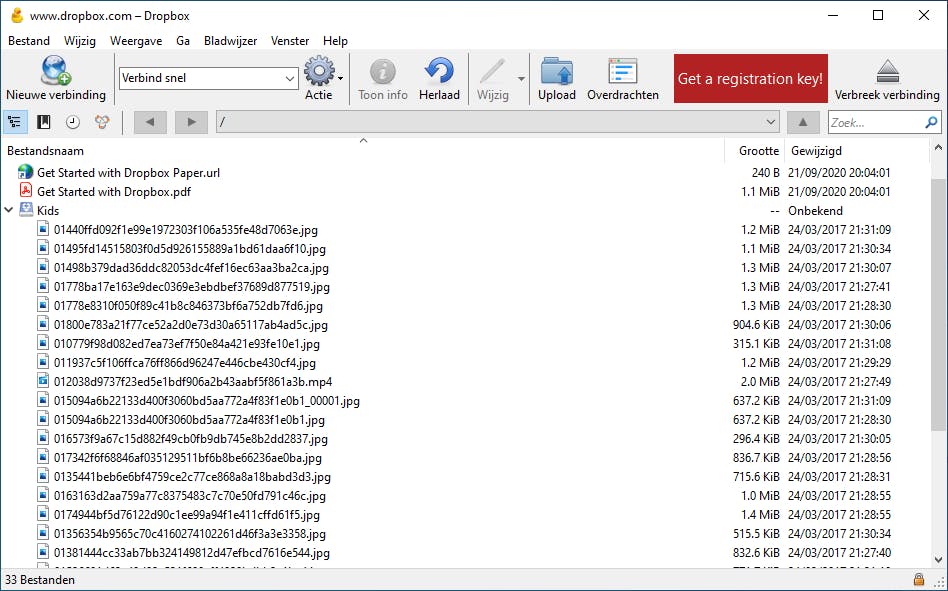The width and height of the screenshot is (948, 591).
Task: Collapse the Kids folder tree
Action: point(8,210)
